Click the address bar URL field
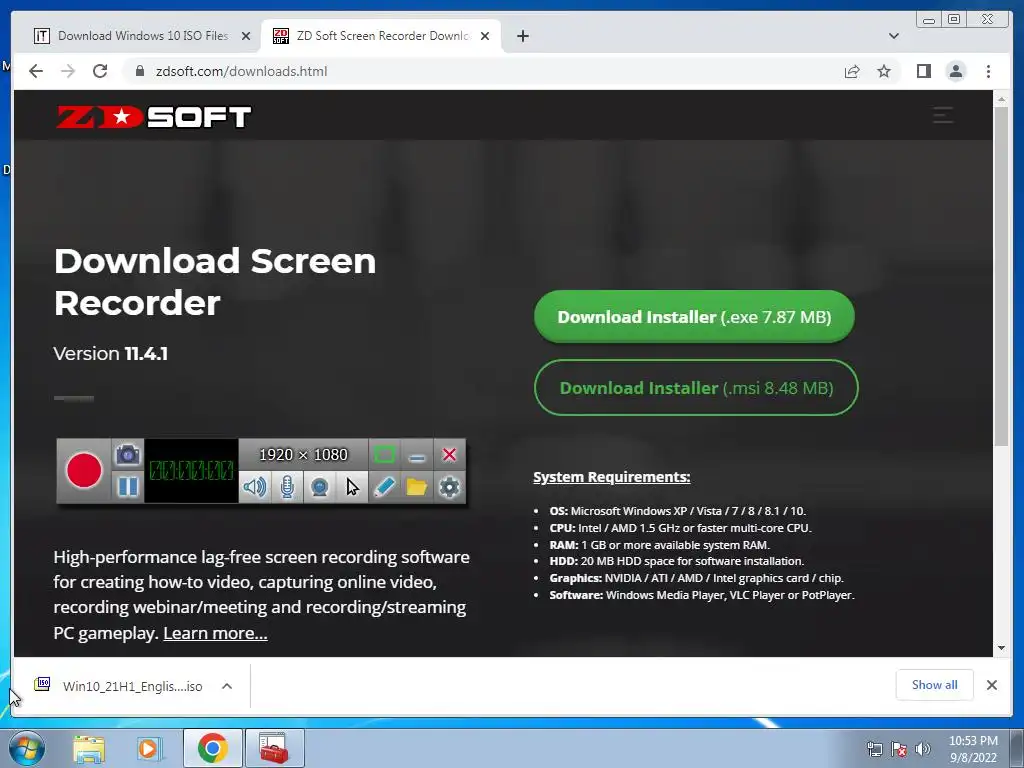The image size is (1024, 768). click(x=483, y=71)
